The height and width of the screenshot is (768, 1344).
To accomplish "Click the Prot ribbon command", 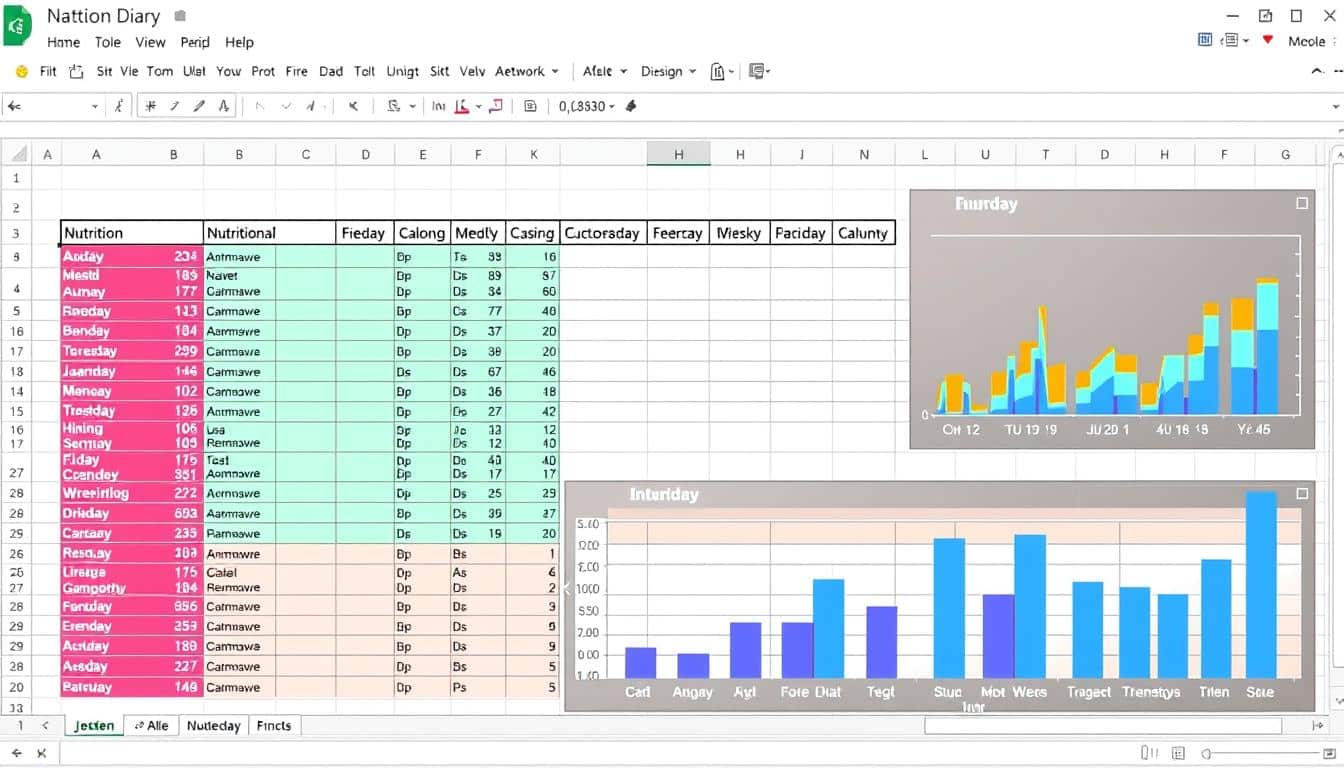I will (x=263, y=72).
